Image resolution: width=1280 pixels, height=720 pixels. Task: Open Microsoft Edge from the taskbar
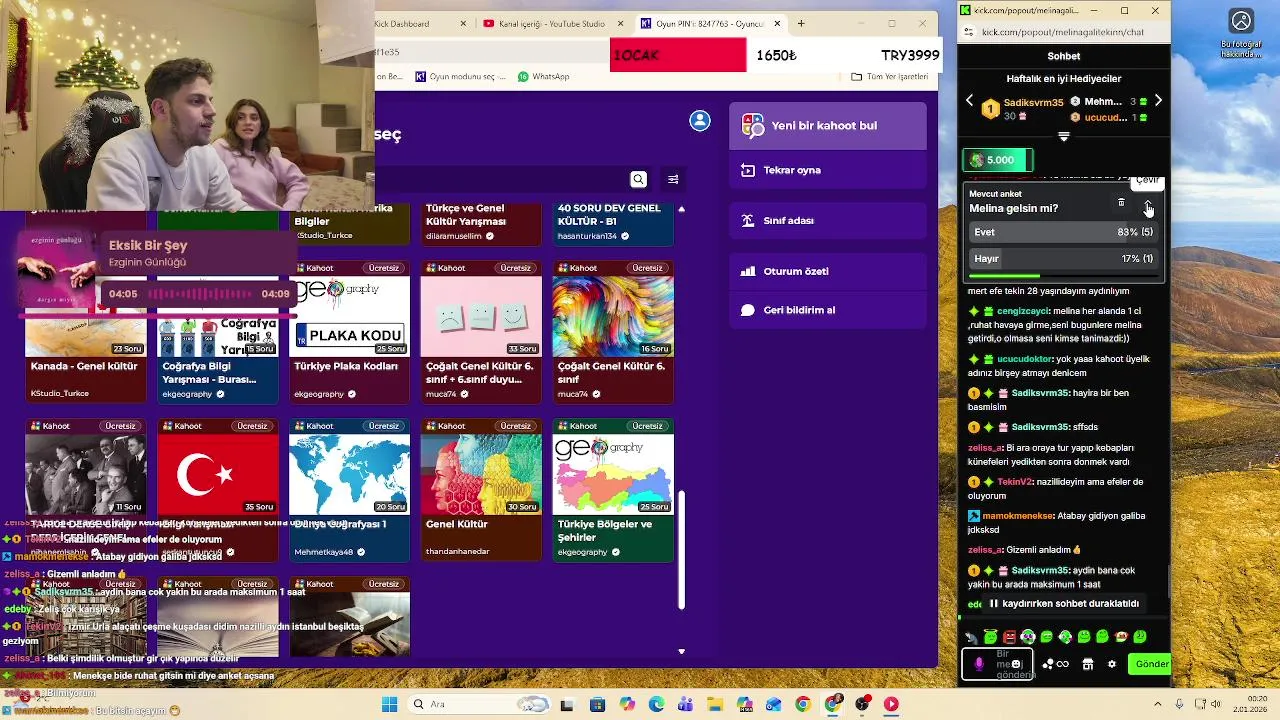[x=656, y=704]
